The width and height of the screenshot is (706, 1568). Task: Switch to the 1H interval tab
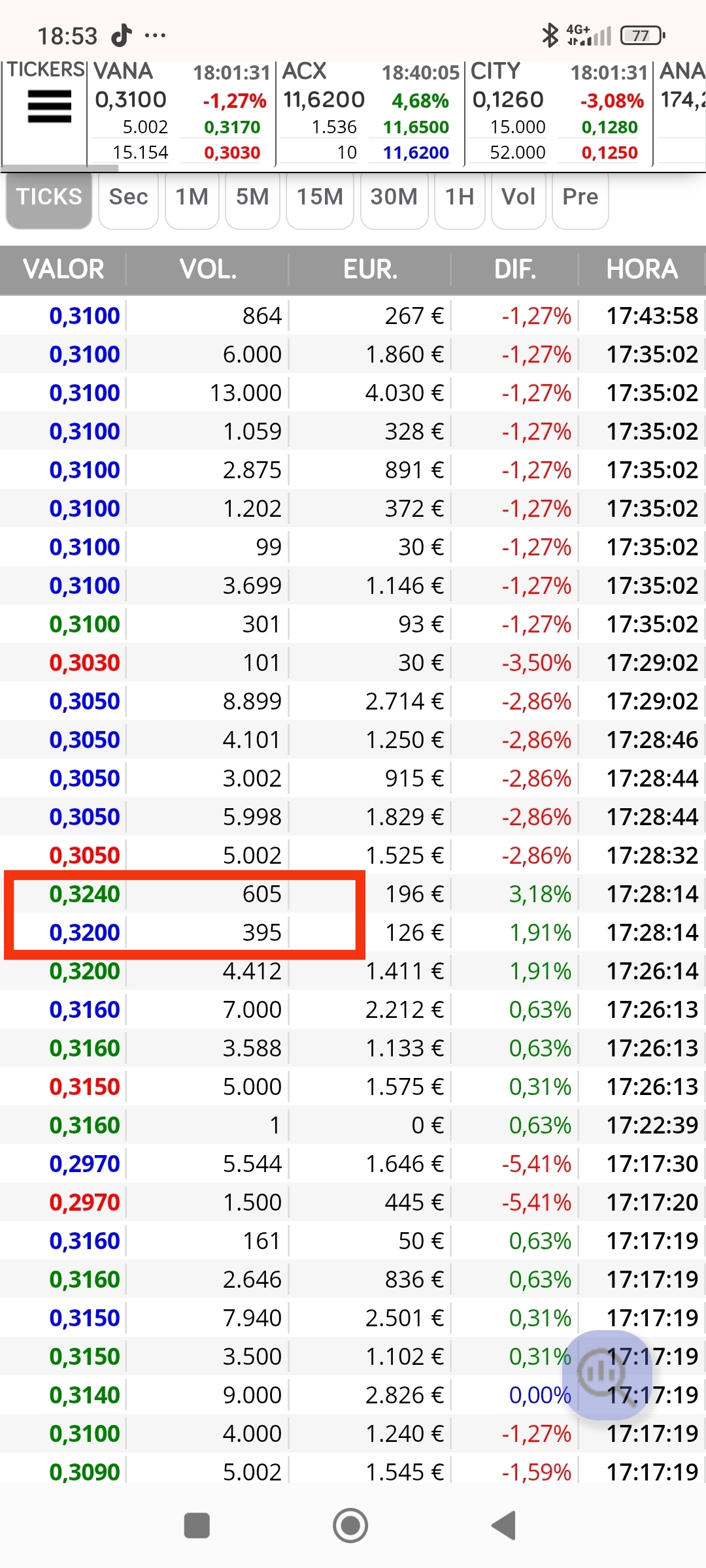[x=459, y=197]
